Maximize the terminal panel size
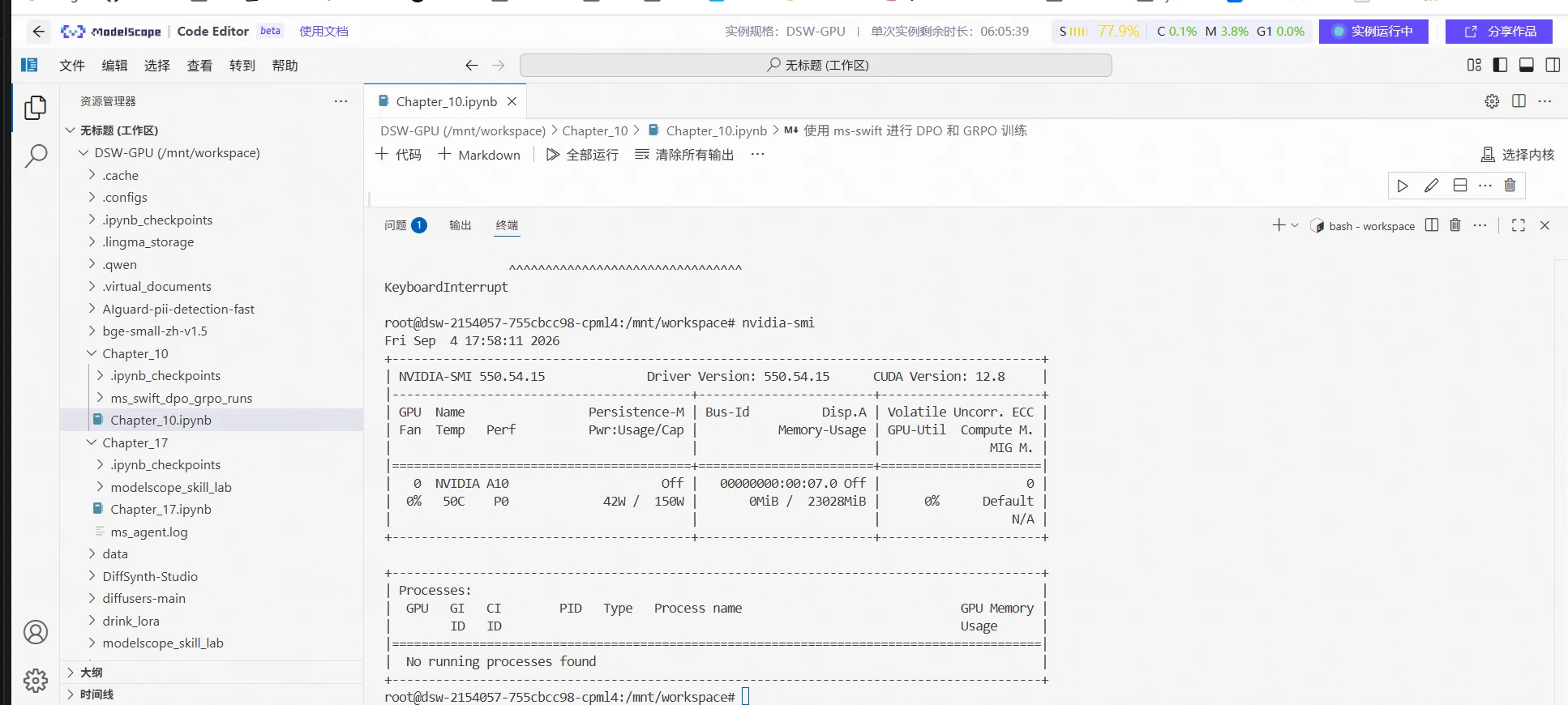Screen dimensions: 1568x705 (x=1519, y=225)
